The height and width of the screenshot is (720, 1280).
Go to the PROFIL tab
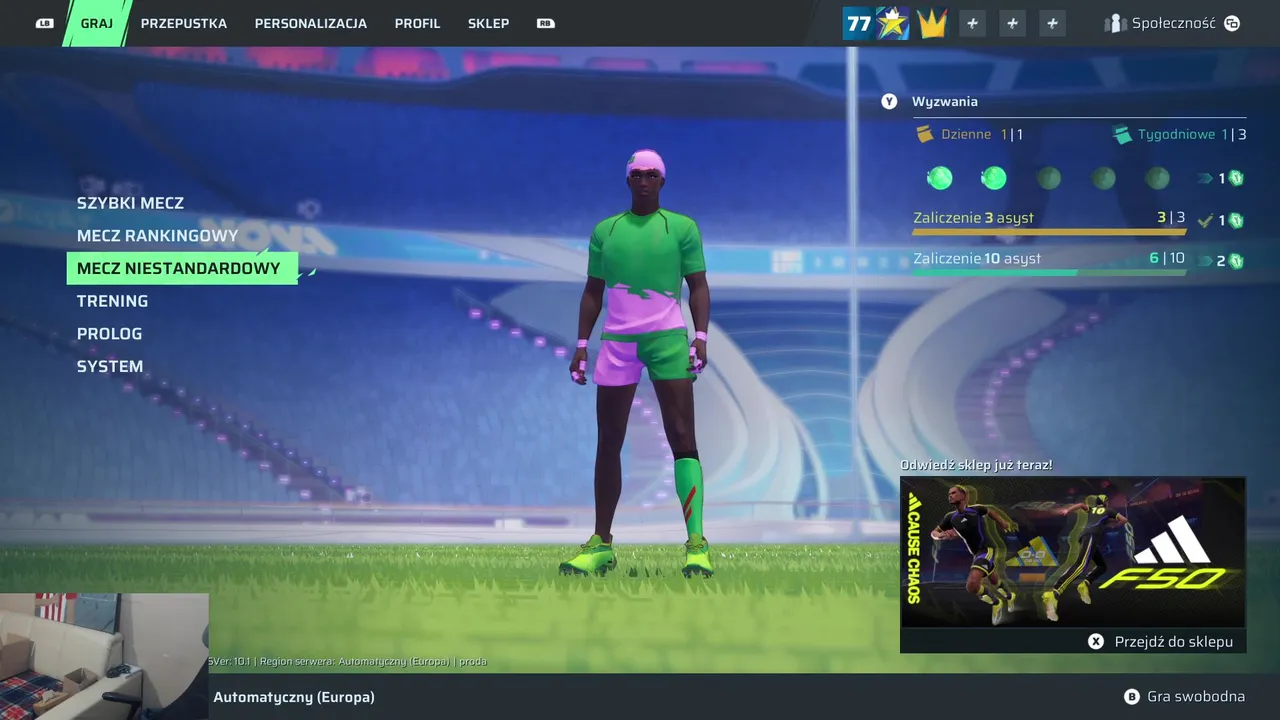point(417,23)
